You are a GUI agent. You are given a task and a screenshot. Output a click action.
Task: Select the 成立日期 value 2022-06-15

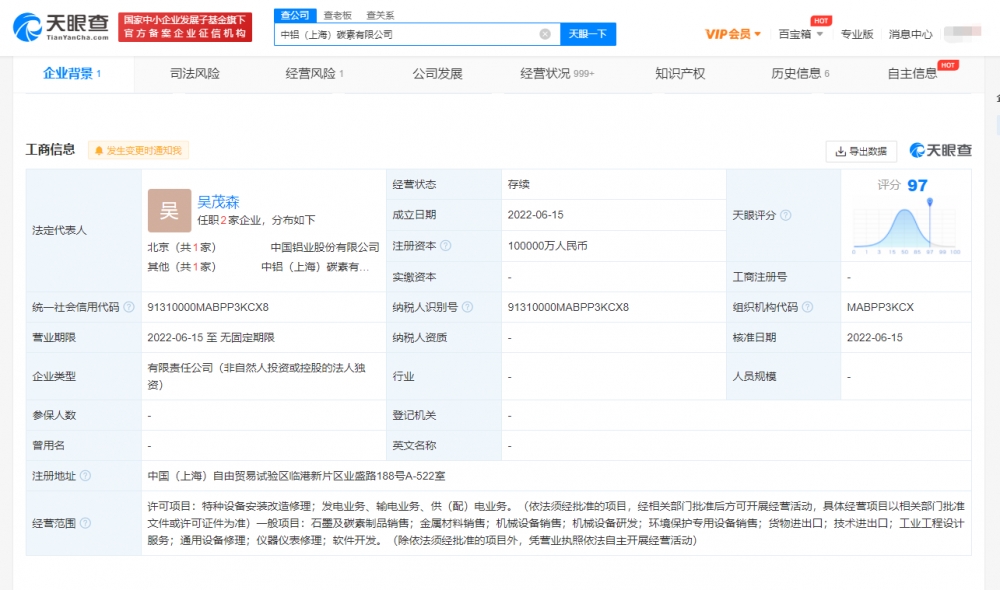coord(535,215)
